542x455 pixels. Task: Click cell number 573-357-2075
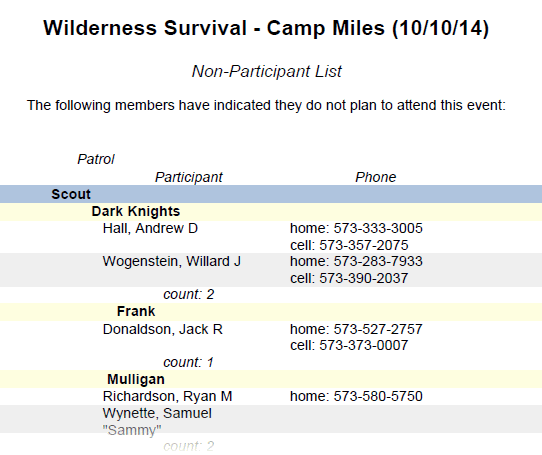[x=364, y=245]
